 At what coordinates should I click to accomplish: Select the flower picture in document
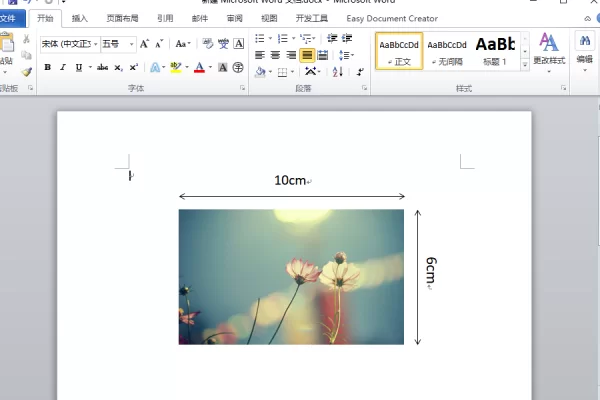click(x=291, y=276)
